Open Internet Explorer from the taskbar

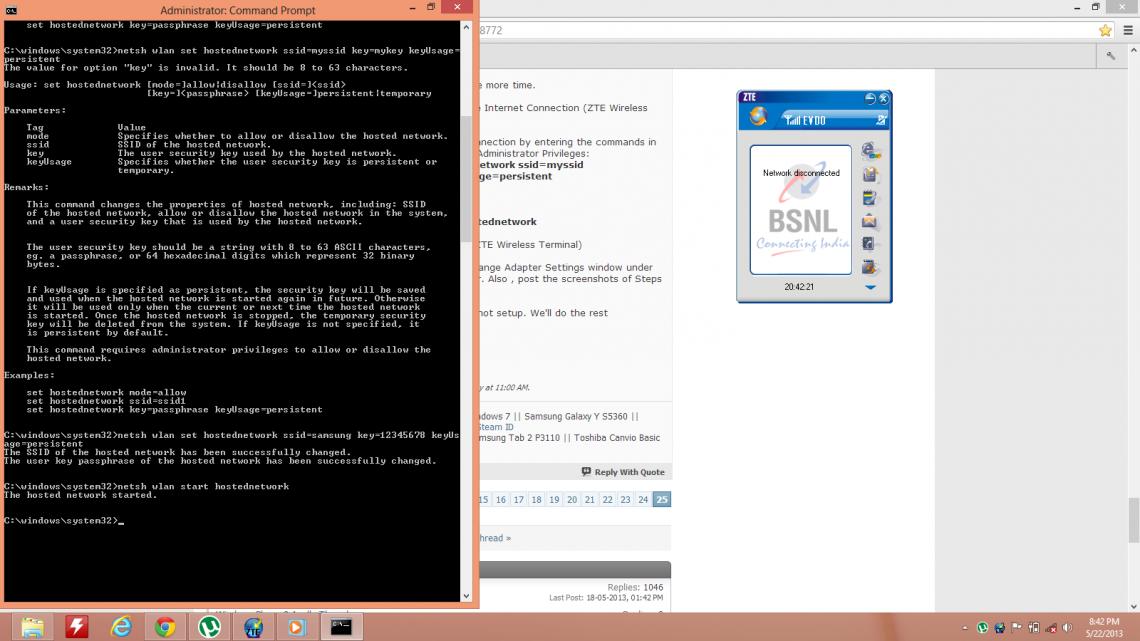tap(121, 627)
